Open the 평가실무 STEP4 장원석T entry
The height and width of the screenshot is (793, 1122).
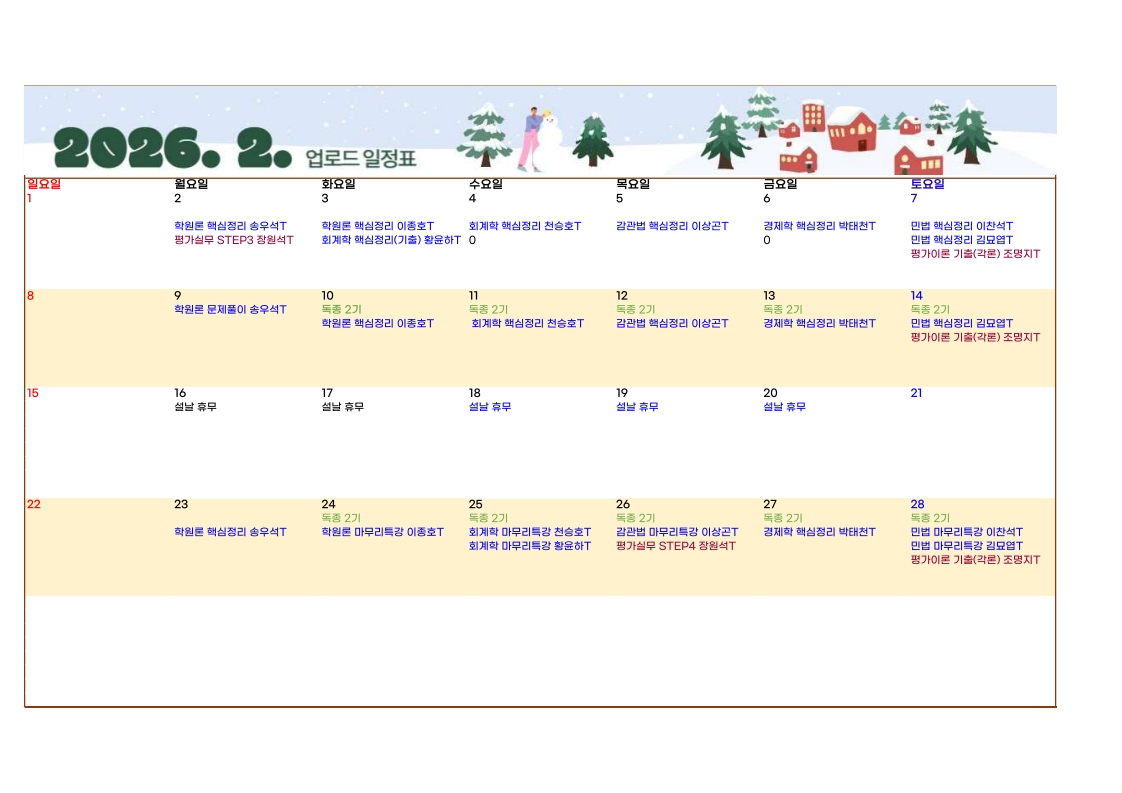pyautogui.click(x=676, y=546)
